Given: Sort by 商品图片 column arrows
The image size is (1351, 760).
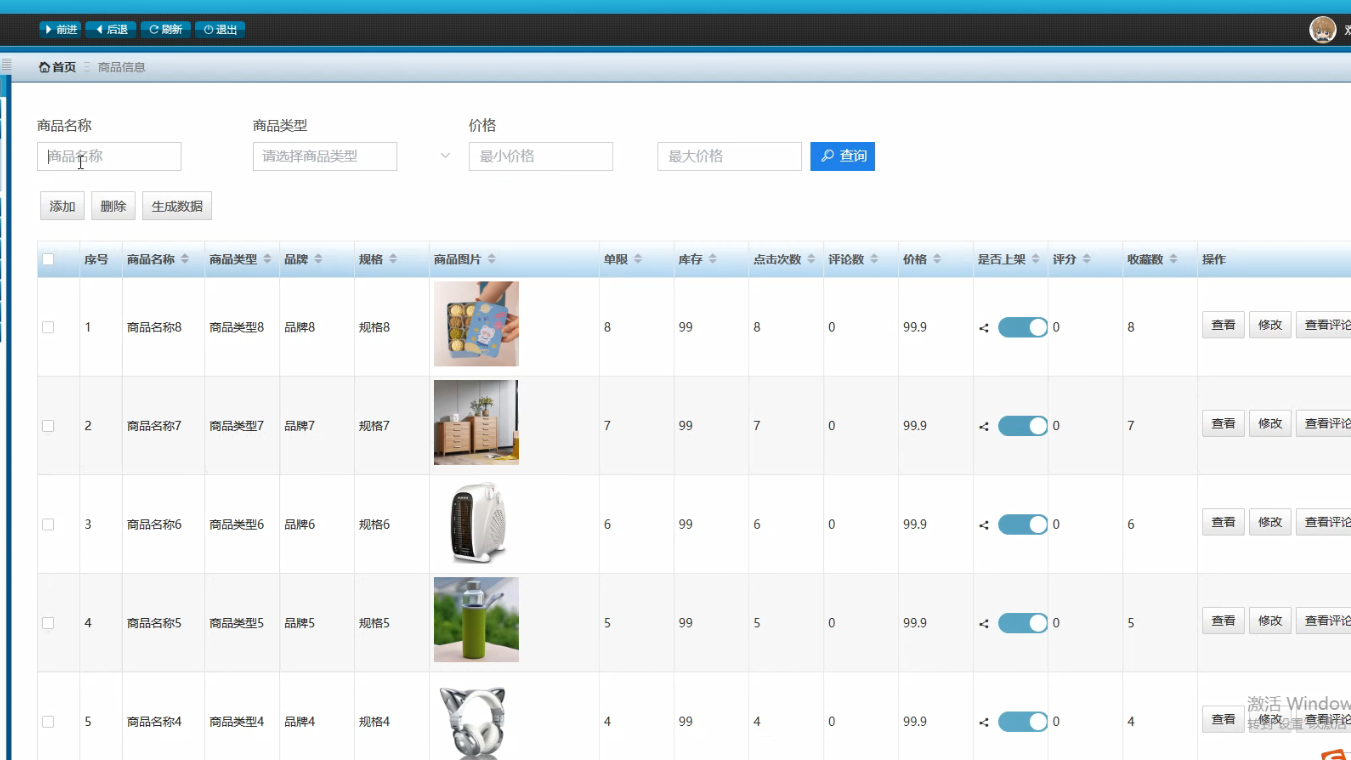Looking at the screenshot, I should pyautogui.click(x=491, y=259).
